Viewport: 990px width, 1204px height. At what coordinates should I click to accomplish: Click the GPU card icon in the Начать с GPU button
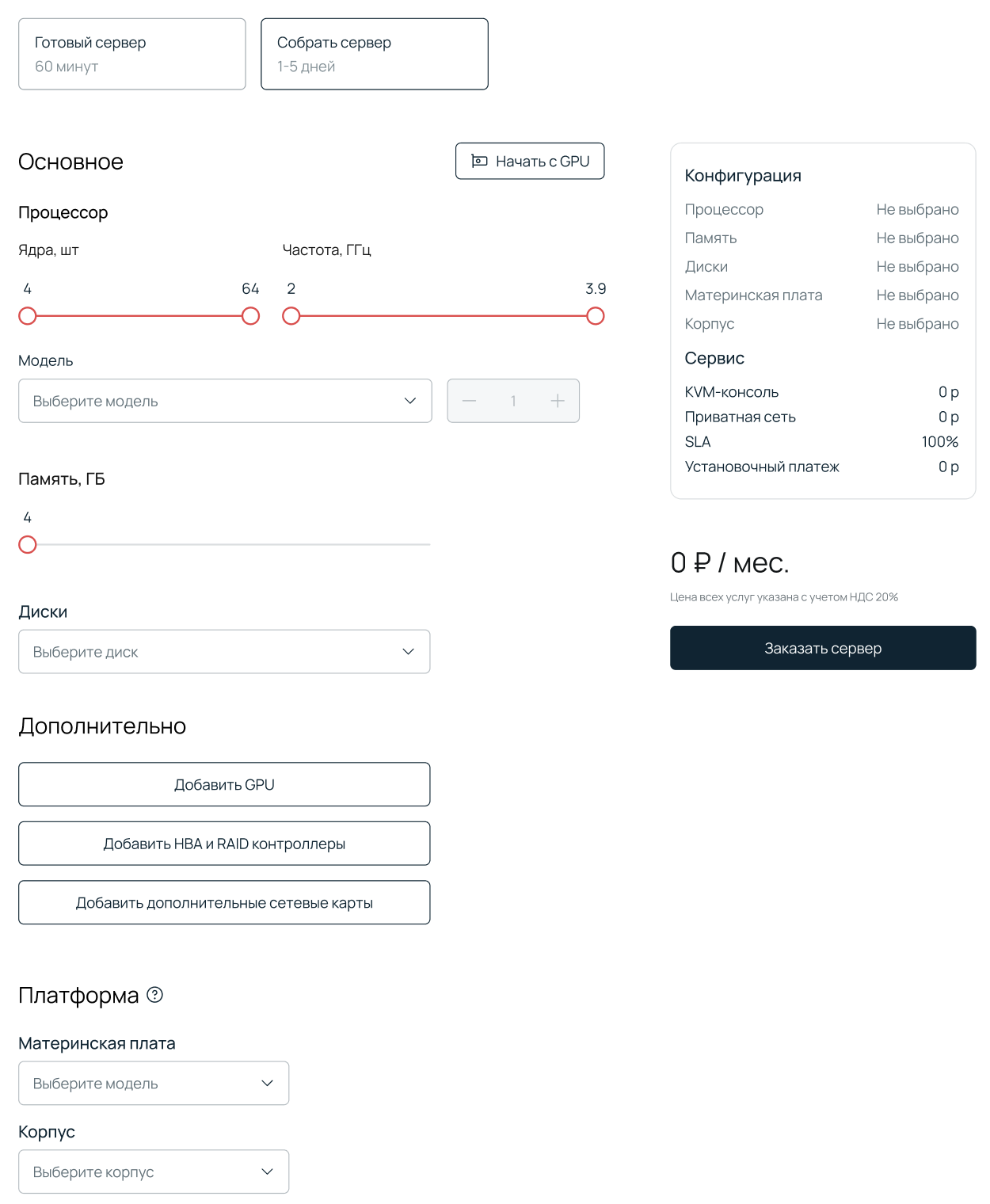(479, 162)
